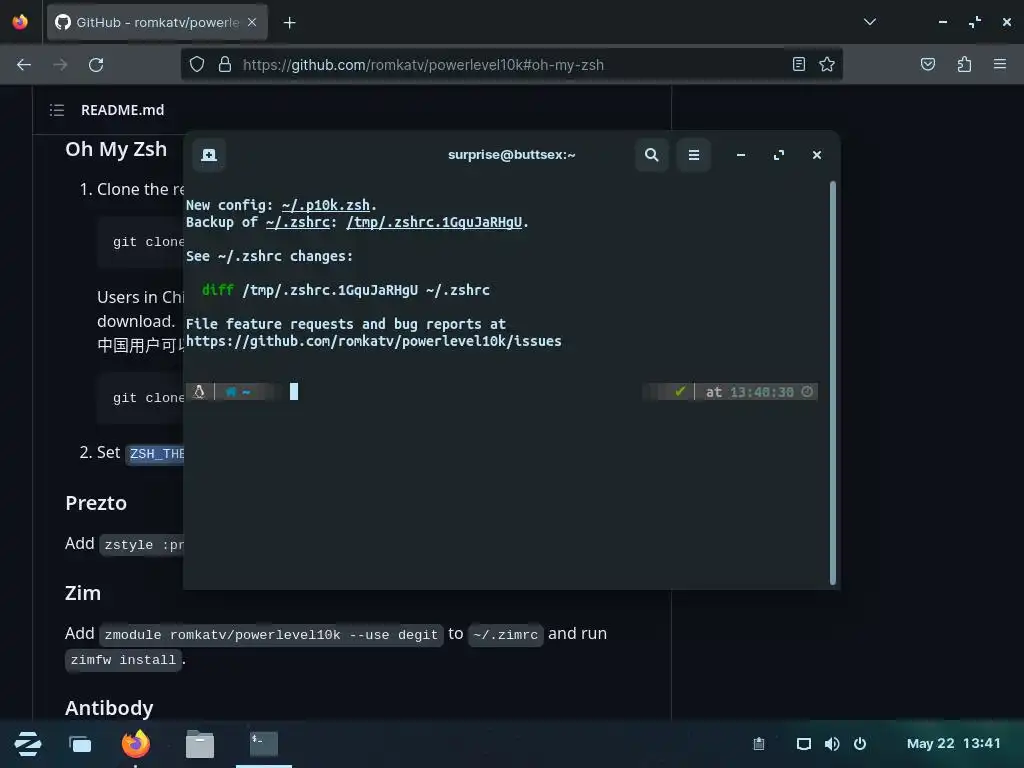Show the workspaces activities overview
Viewport: 1024px width, 768px height.
pyautogui.click(x=80, y=744)
